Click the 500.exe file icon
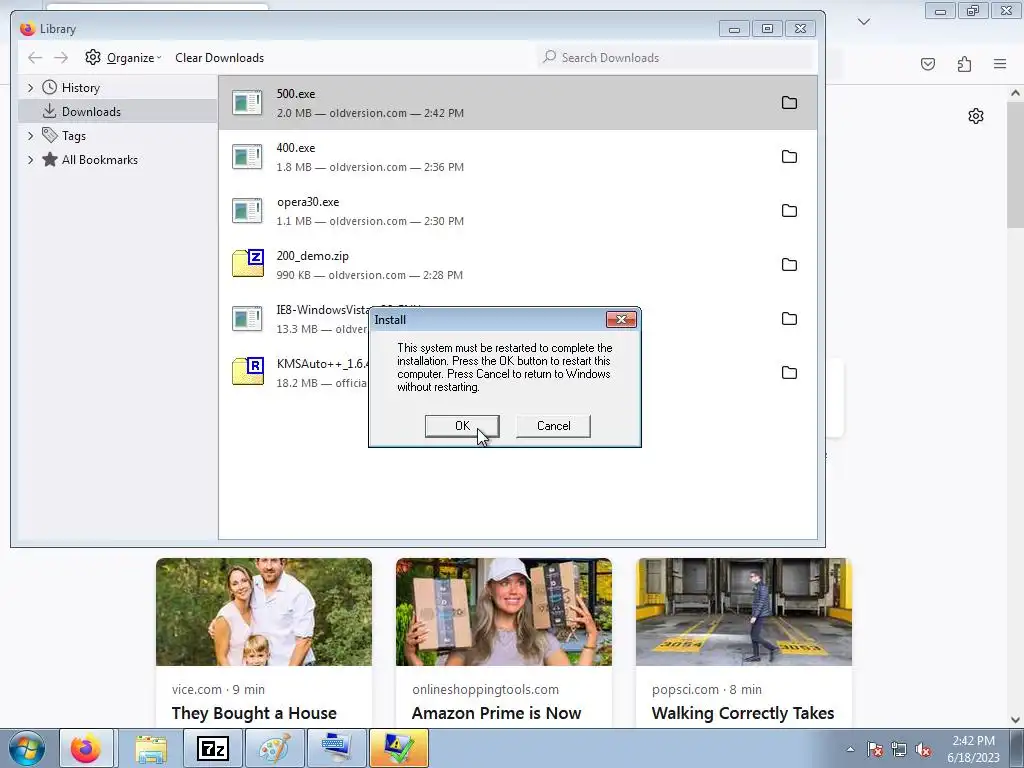 pos(248,103)
